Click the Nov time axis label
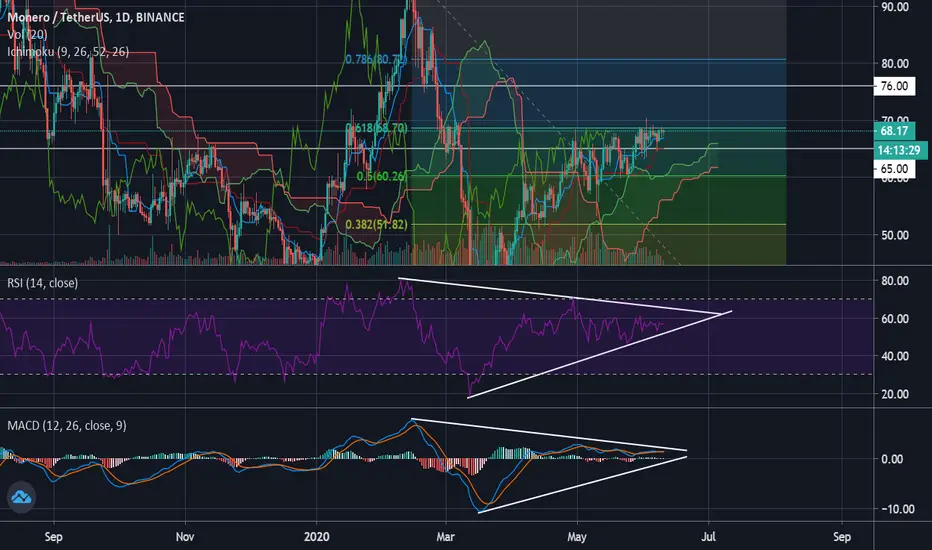Viewport: 932px width, 550px height. point(185,537)
